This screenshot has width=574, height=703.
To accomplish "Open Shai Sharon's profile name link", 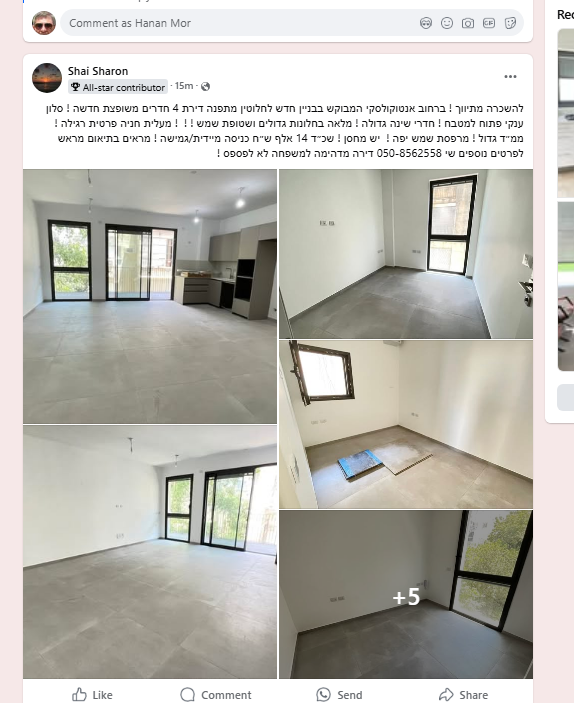I will [98, 71].
